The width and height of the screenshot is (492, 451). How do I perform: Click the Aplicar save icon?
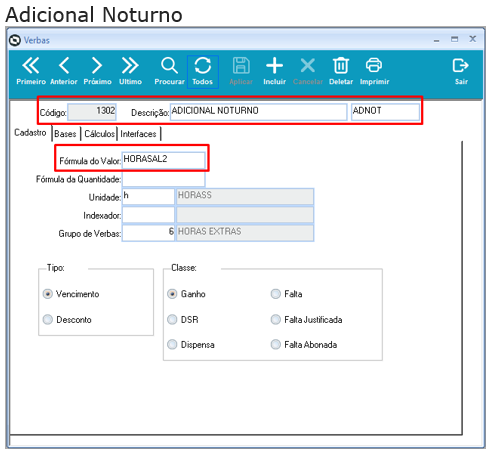[241, 71]
